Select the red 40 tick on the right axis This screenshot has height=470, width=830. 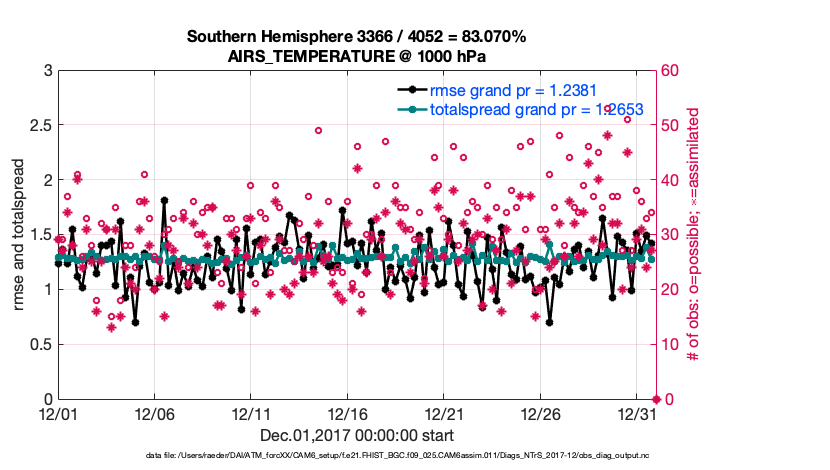click(671, 180)
